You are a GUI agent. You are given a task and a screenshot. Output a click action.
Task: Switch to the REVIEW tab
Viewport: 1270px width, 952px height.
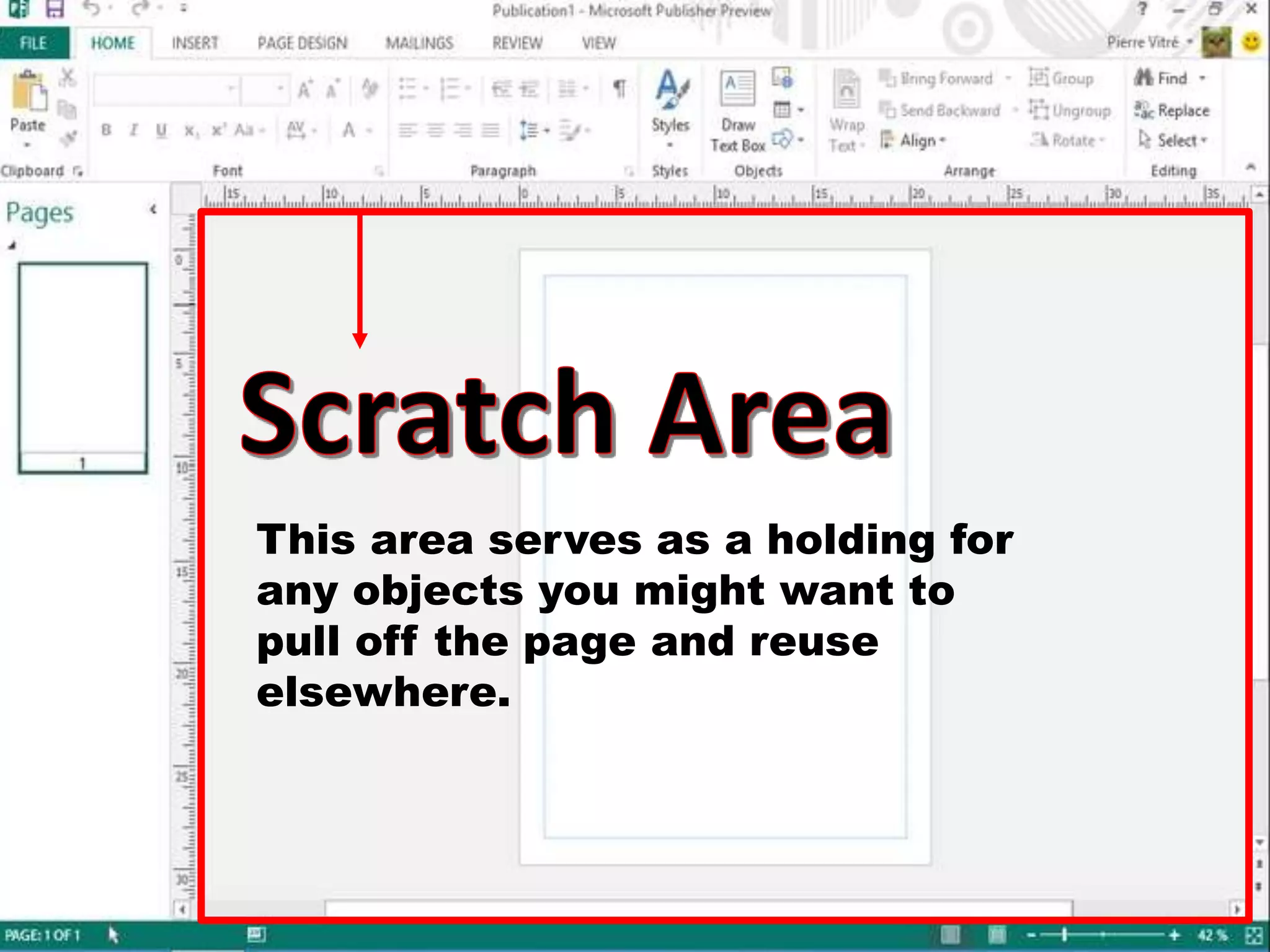518,43
